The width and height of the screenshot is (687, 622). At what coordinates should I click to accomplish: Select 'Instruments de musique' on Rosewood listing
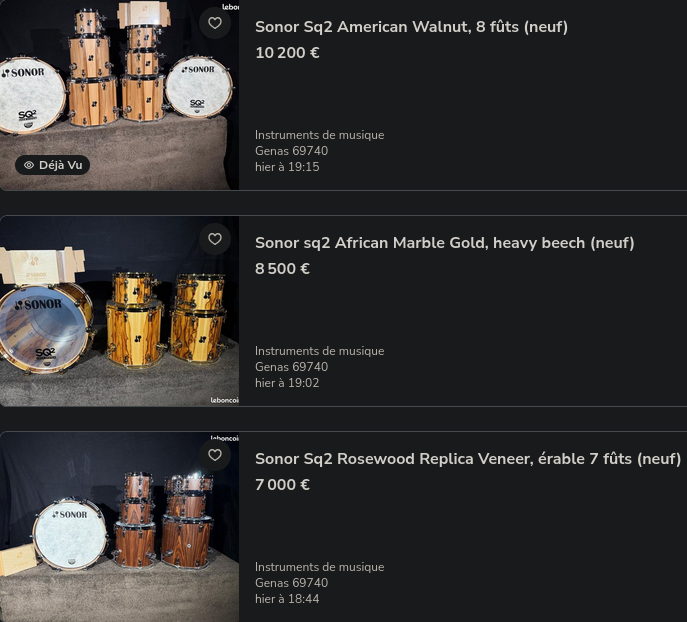pos(319,567)
